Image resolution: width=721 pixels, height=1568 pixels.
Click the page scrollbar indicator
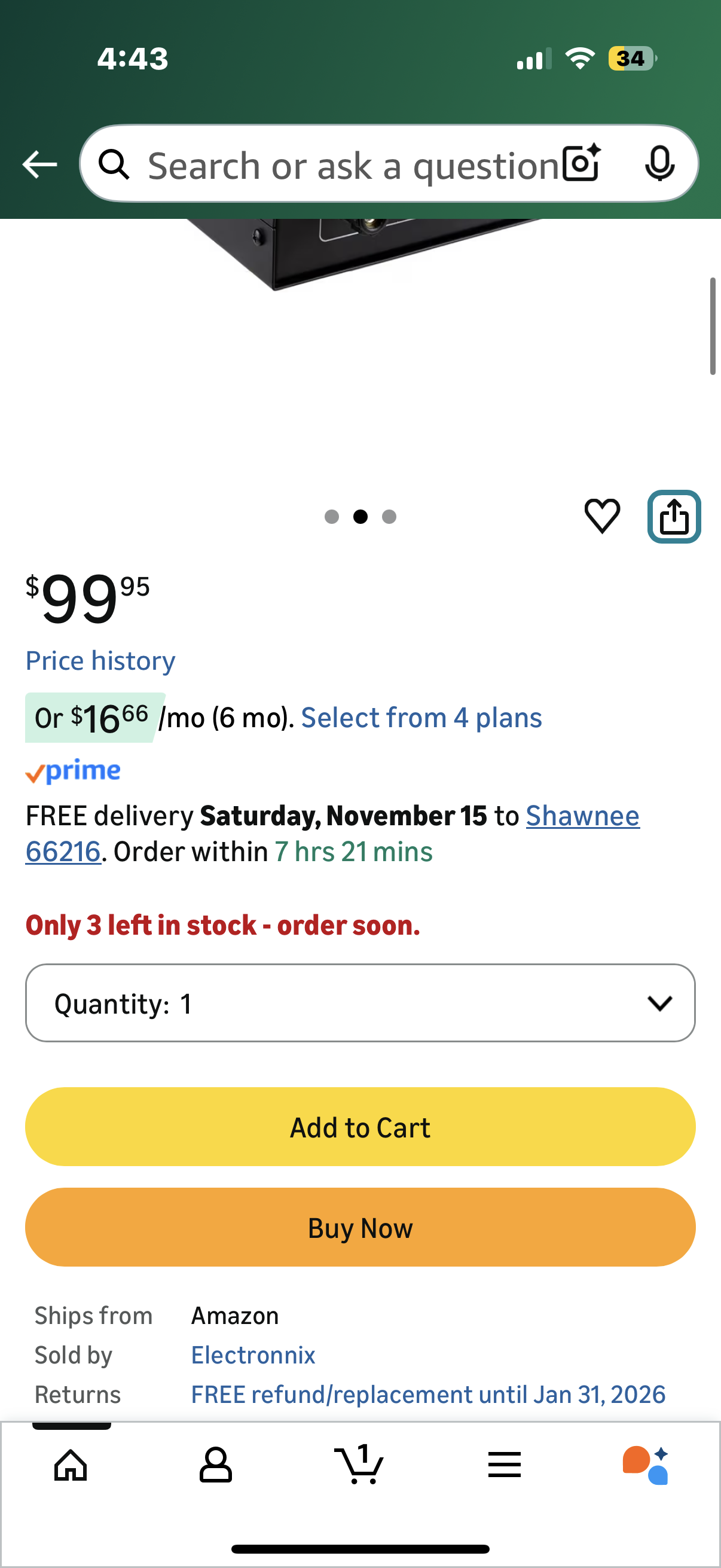click(712, 327)
